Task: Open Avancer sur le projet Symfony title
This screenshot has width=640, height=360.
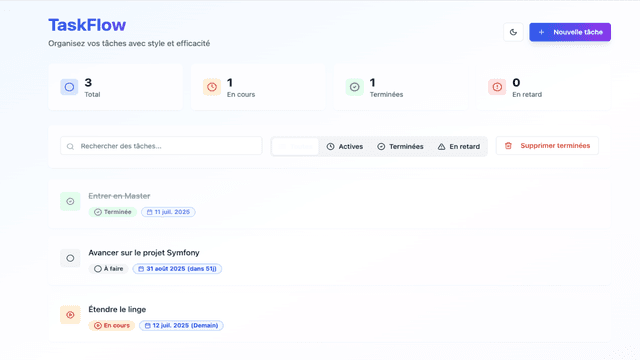Action: pos(144,253)
